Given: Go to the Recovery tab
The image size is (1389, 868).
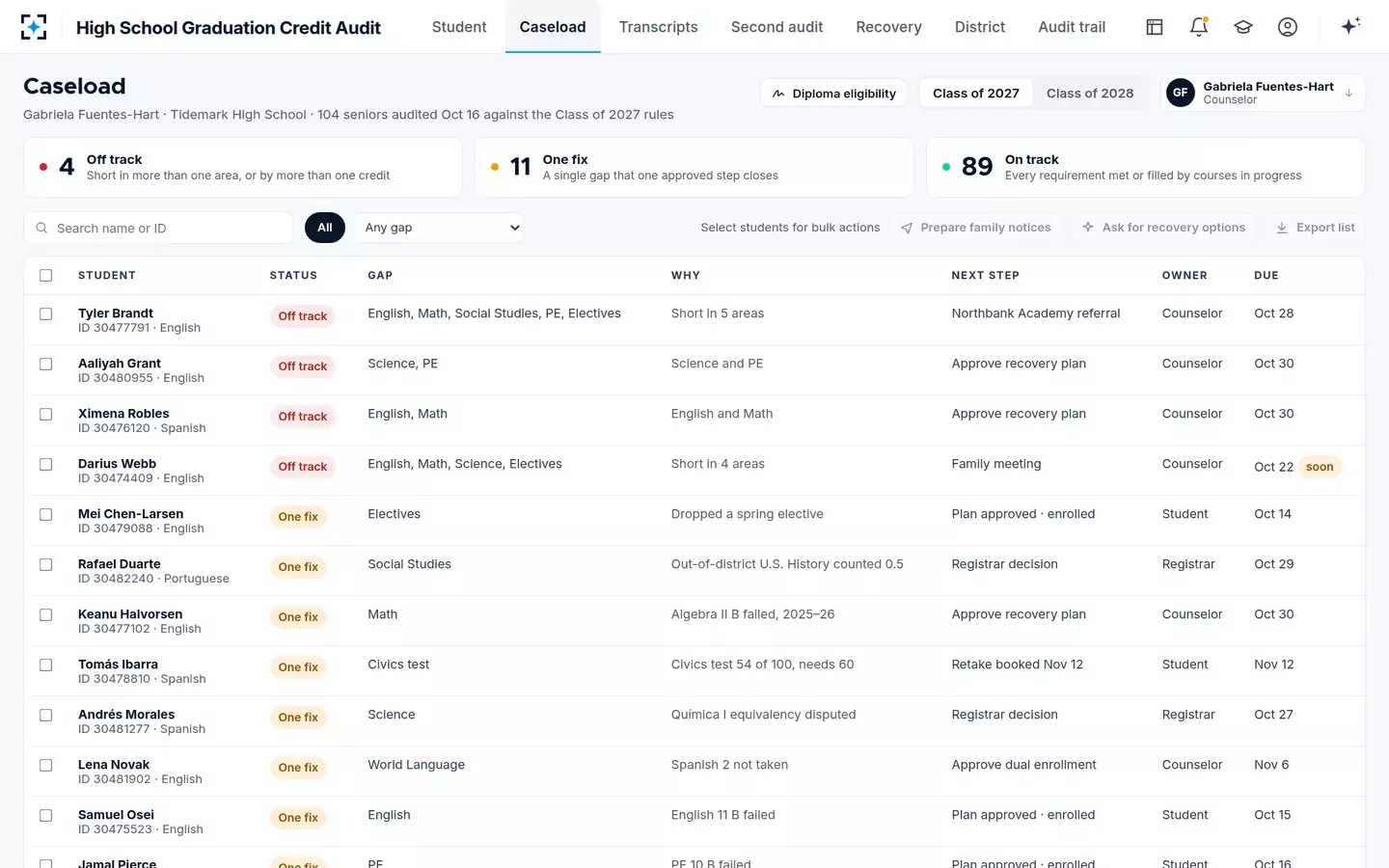Looking at the screenshot, I should (x=888, y=27).
